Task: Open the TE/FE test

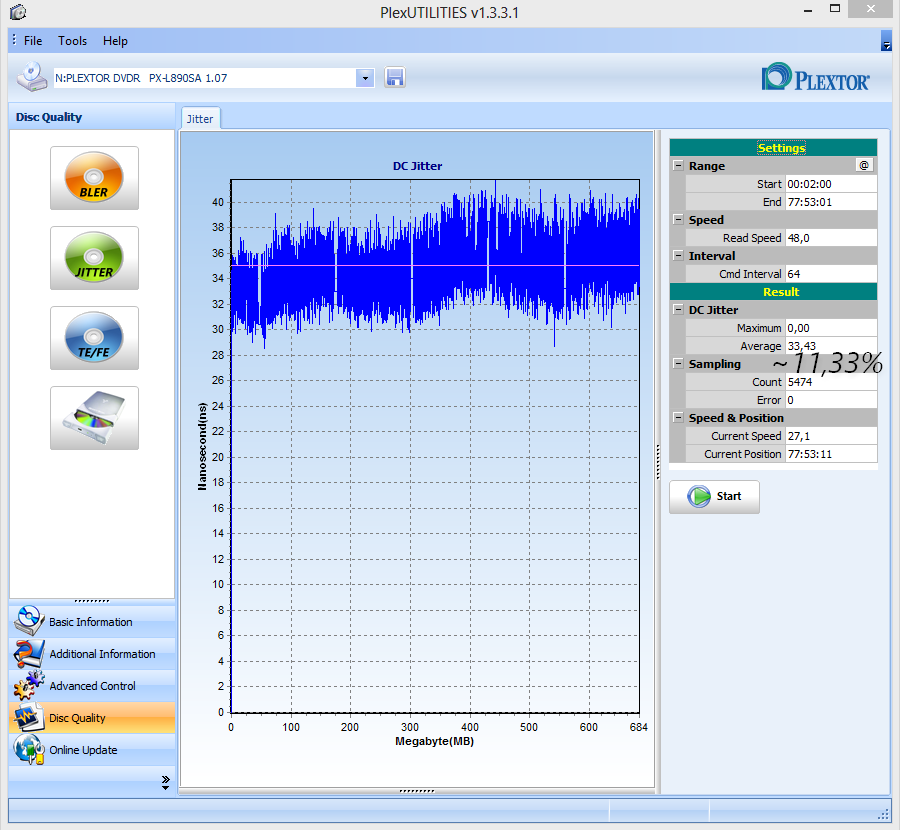Action: pos(94,338)
